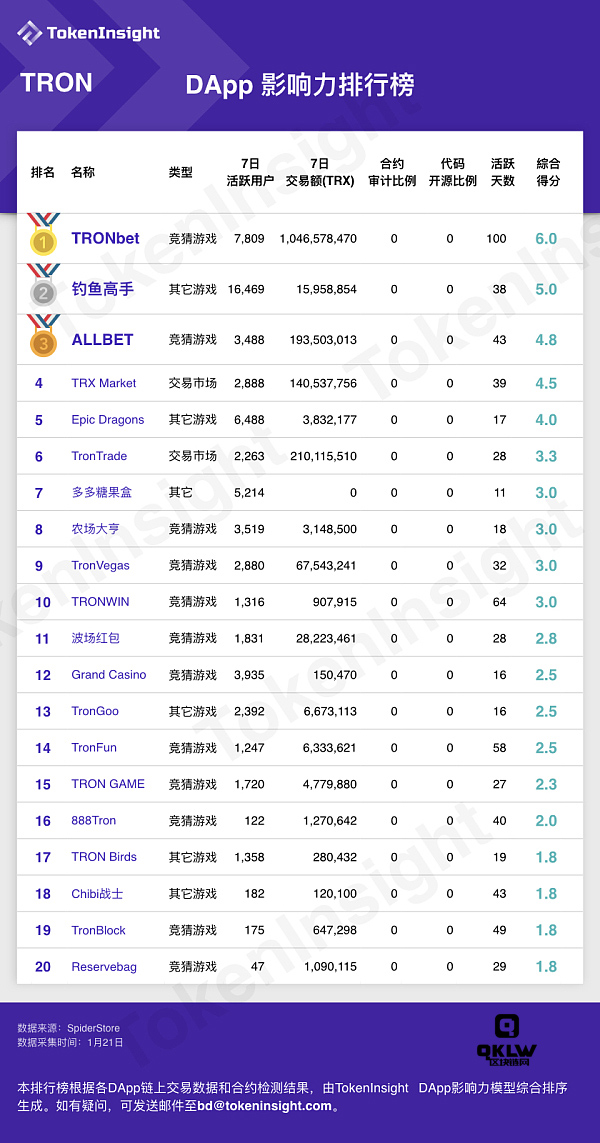
Task: Select the TRON Birds name
Action: click(104, 857)
